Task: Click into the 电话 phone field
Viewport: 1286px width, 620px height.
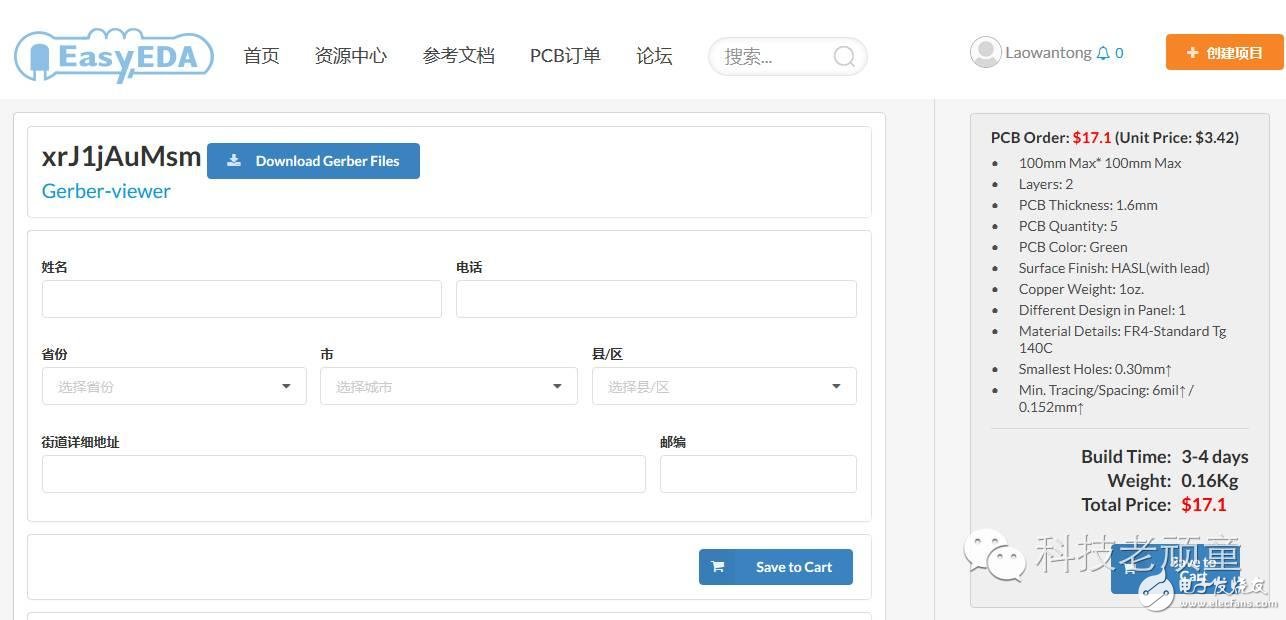Action: click(x=656, y=299)
